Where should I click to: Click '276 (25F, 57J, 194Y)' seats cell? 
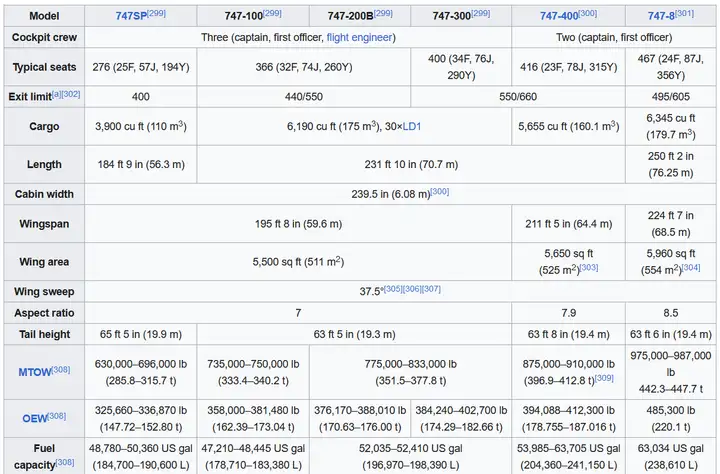click(x=141, y=67)
